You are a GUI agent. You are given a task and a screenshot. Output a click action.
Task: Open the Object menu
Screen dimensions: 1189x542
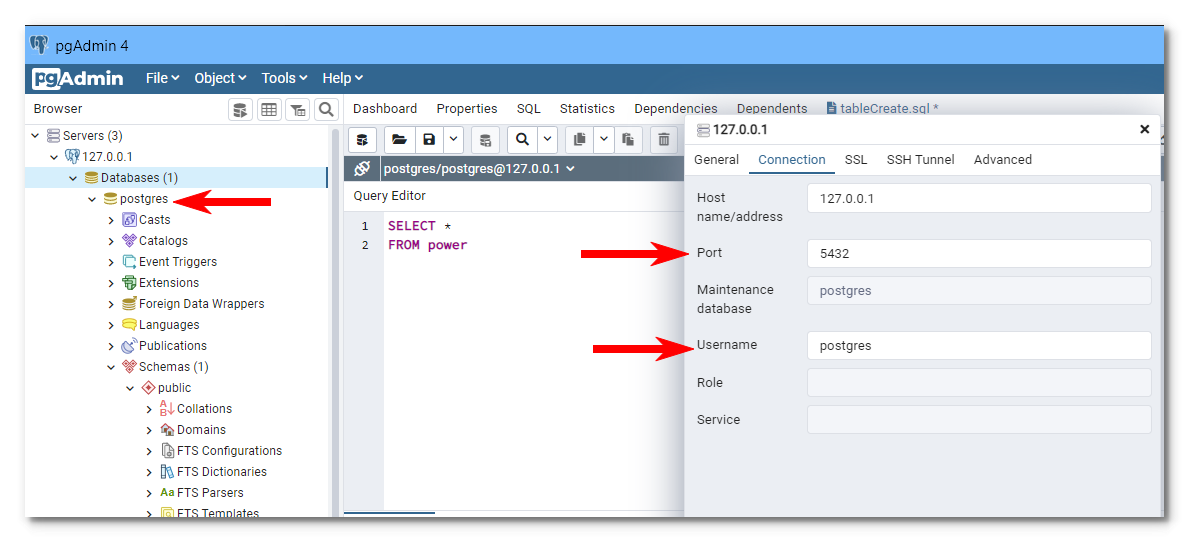coord(221,78)
